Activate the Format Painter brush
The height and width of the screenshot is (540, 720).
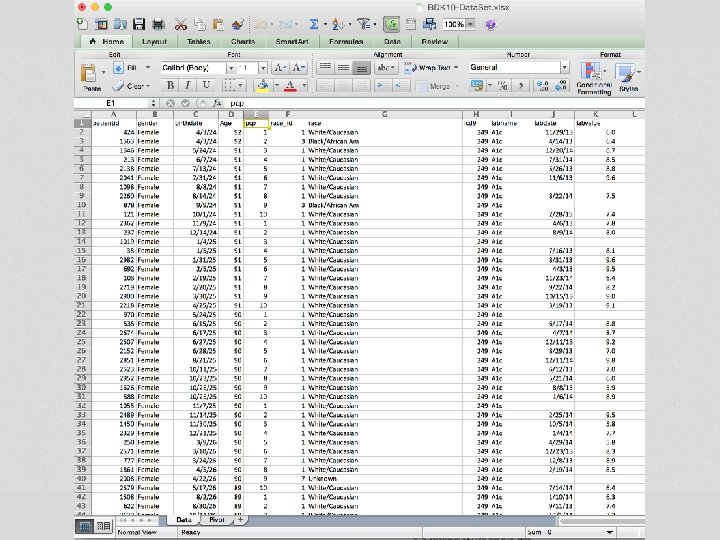click(237, 24)
